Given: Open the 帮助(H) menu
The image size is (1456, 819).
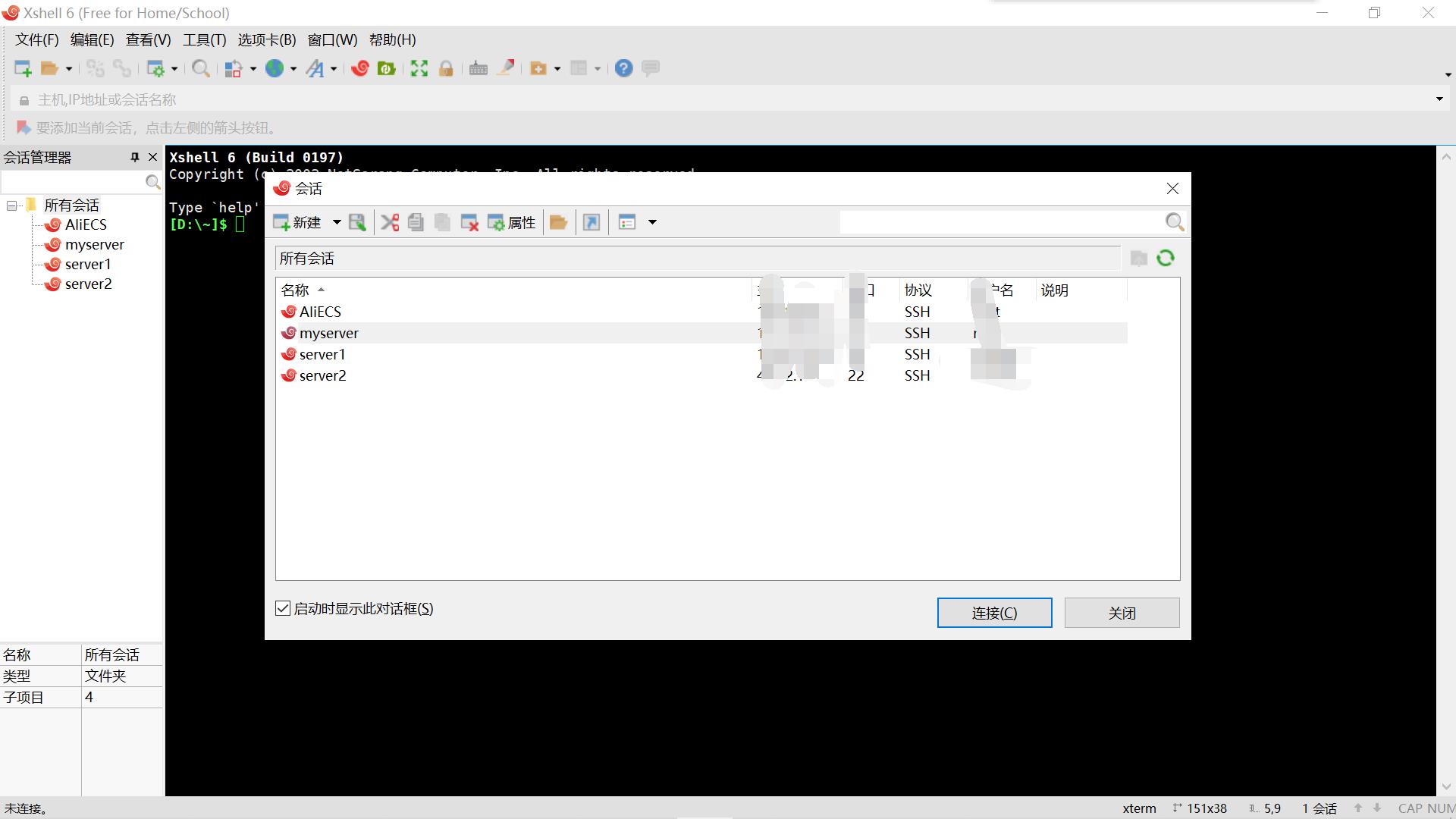Looking at the screenshot, I should (392, 39).
